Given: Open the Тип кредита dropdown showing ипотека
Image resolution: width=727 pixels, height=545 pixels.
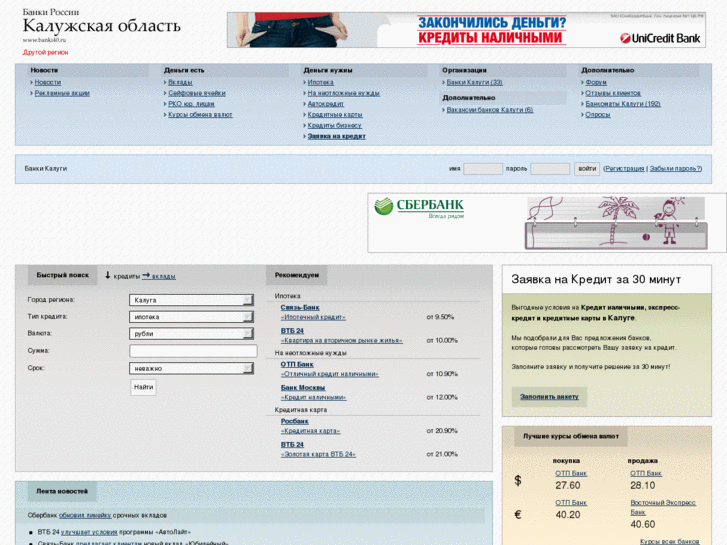Looking at the screenshot, I should (x=191, y=317).
